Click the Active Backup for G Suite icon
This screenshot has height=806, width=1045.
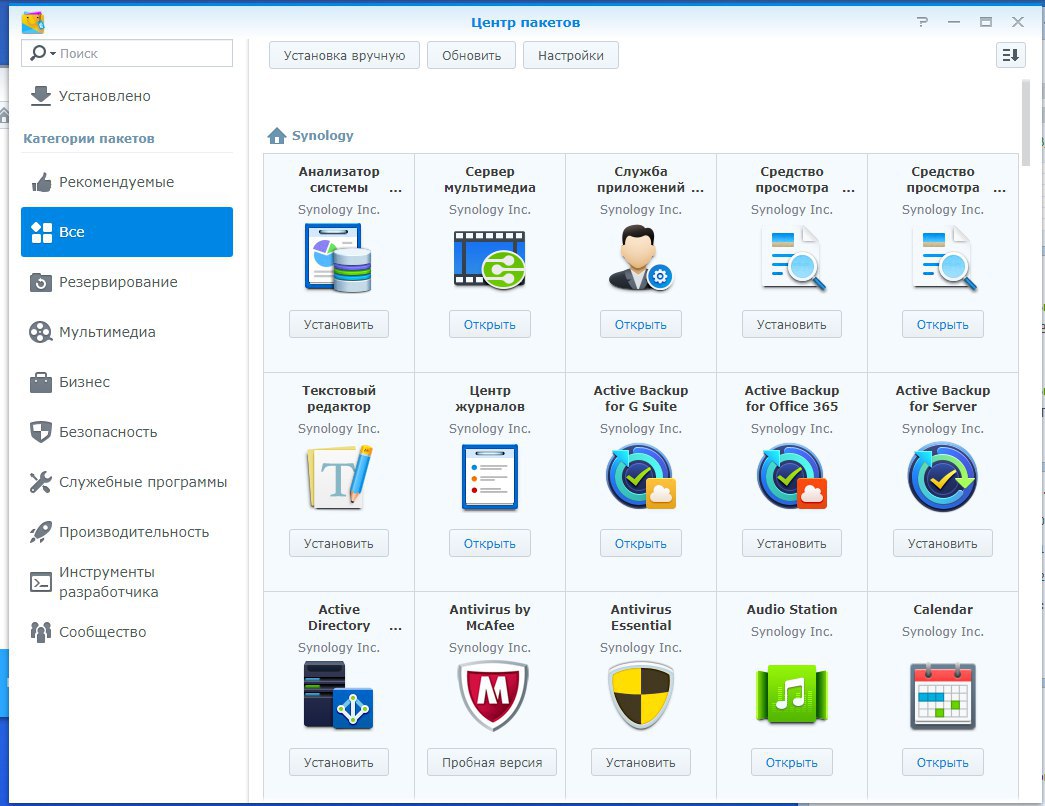tap(640, 477)
